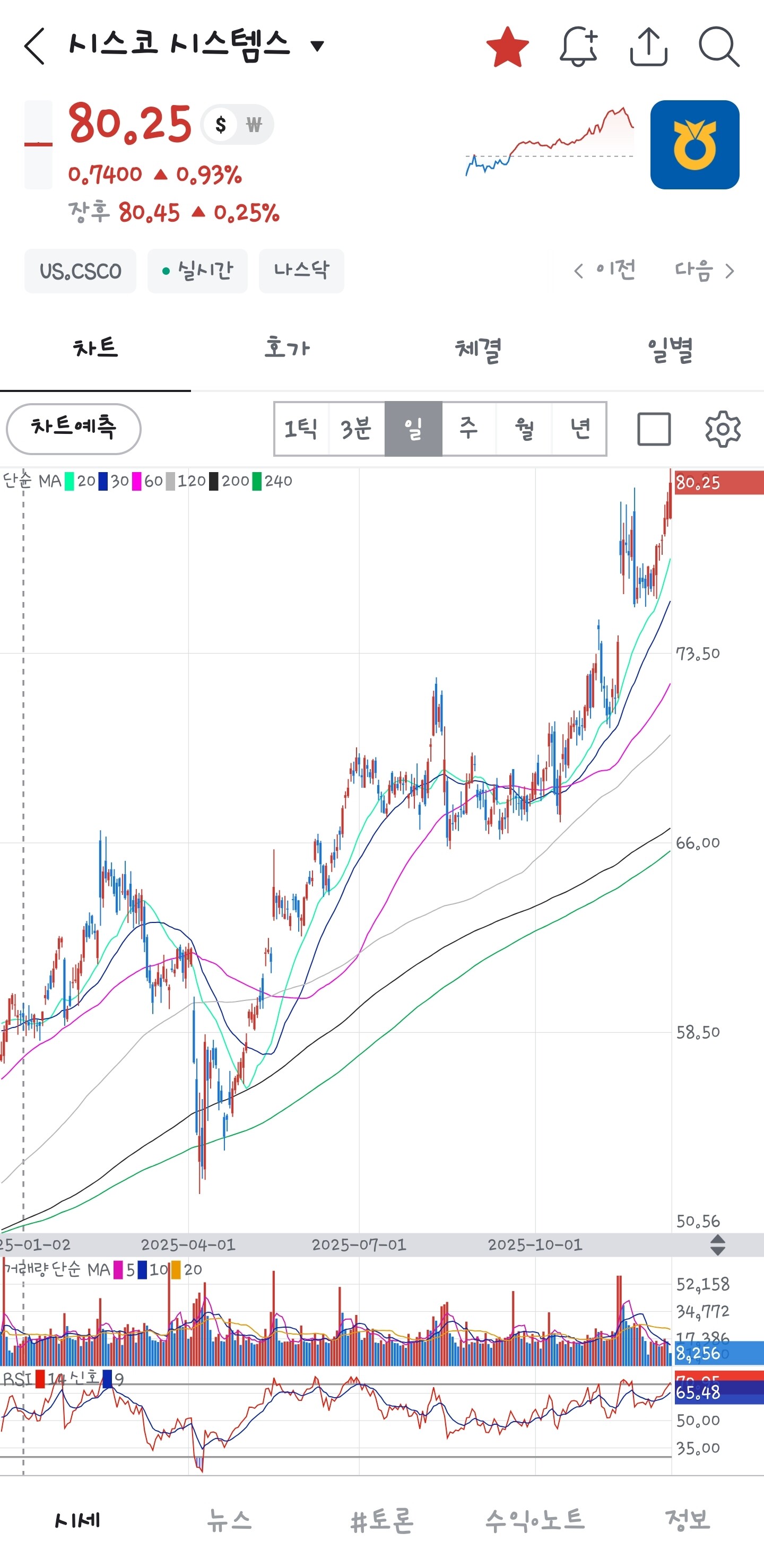
Task: Expand chart to fullscreen square icon
Action: tap(654, 429)
